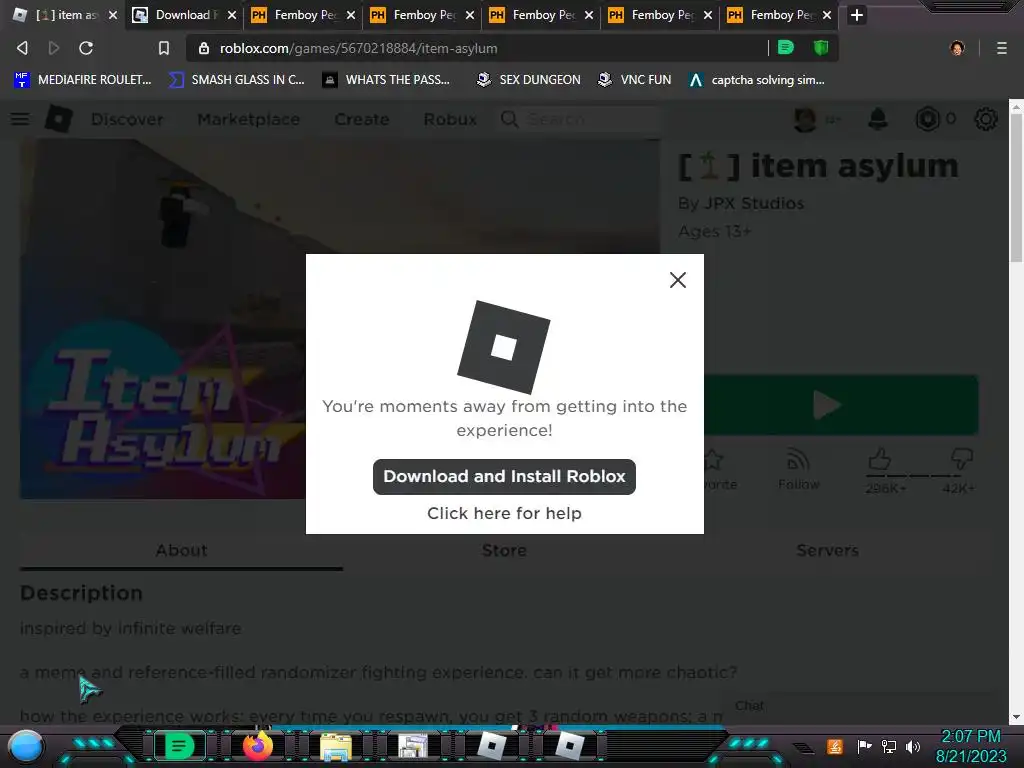The image size is (1024, 768).
Task: Open VNC FUN bookmark
Action: tap(635, 80)
